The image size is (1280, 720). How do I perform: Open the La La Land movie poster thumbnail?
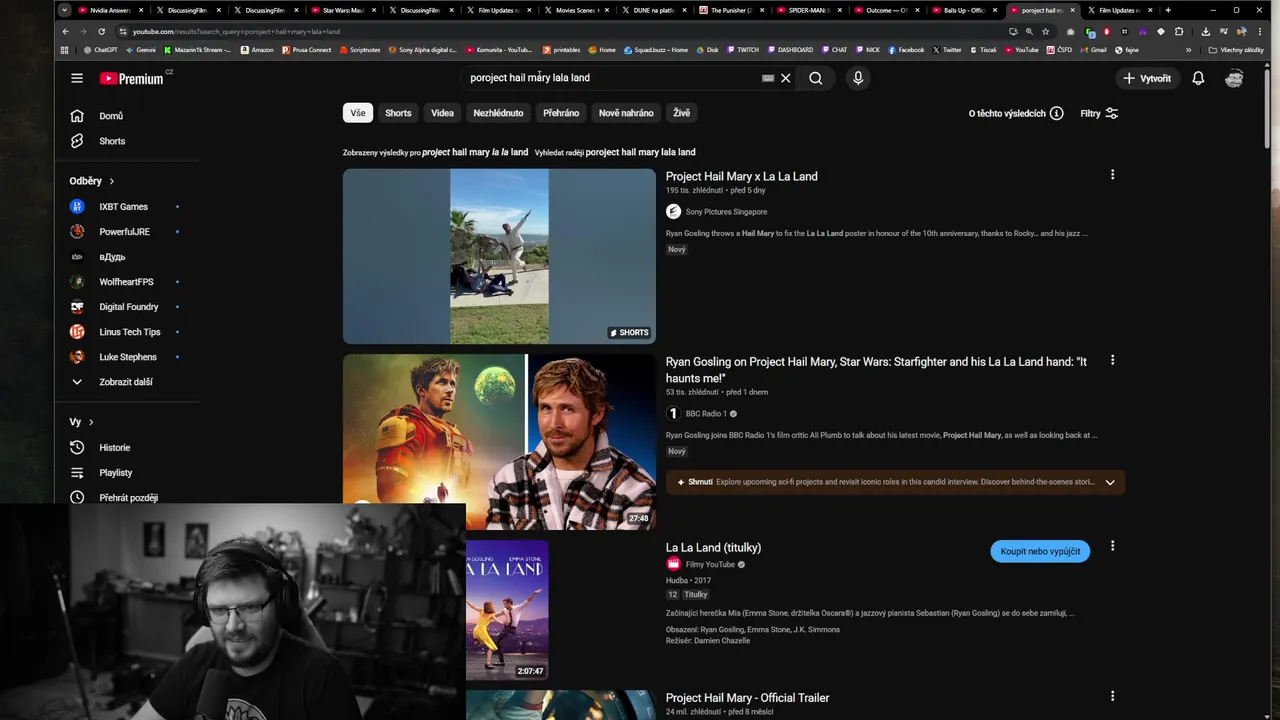[507, 610]
